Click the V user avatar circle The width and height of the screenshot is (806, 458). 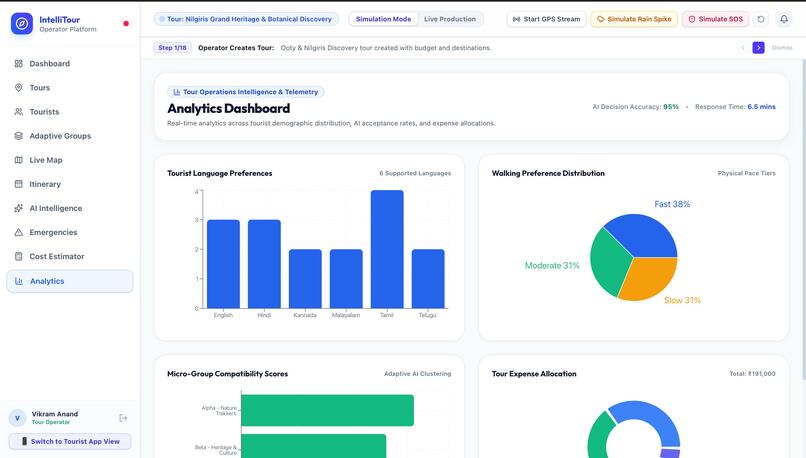17,418
